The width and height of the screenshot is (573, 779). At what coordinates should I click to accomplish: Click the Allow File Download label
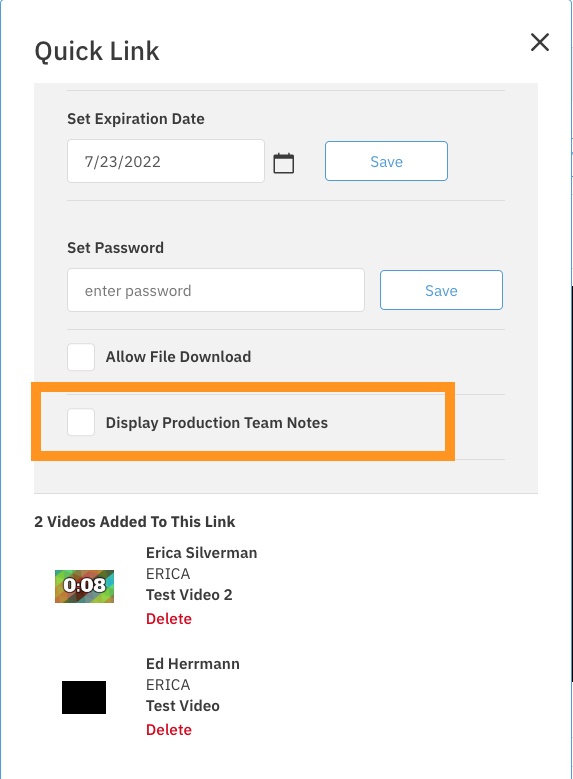click(x=178, y=357)
